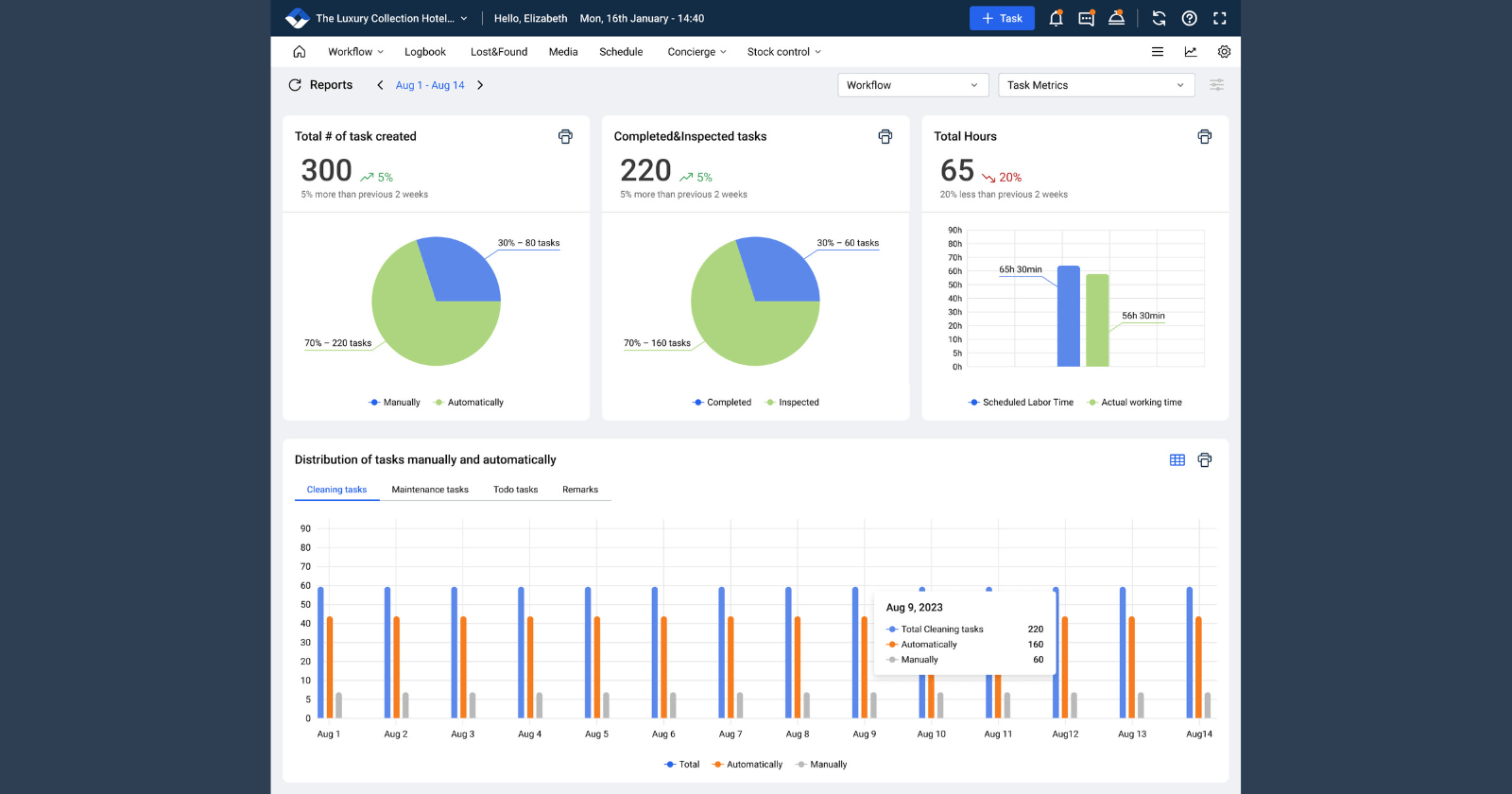Click the notification bell icon
Screen dimensions: 1512x794
(x=1056, y=18)
